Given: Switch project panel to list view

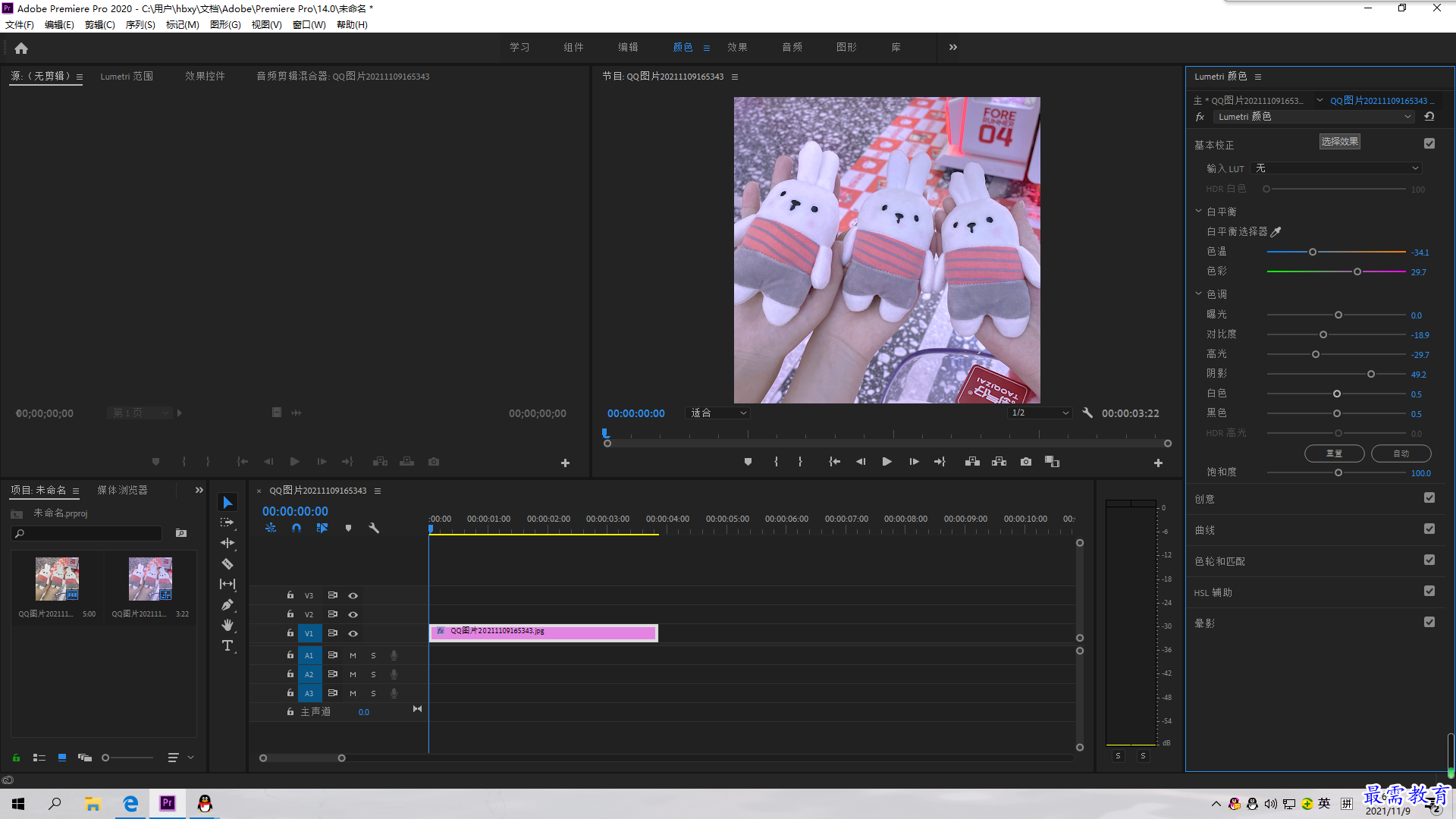Looking at the screenshot, I should [x=39, y=758].
